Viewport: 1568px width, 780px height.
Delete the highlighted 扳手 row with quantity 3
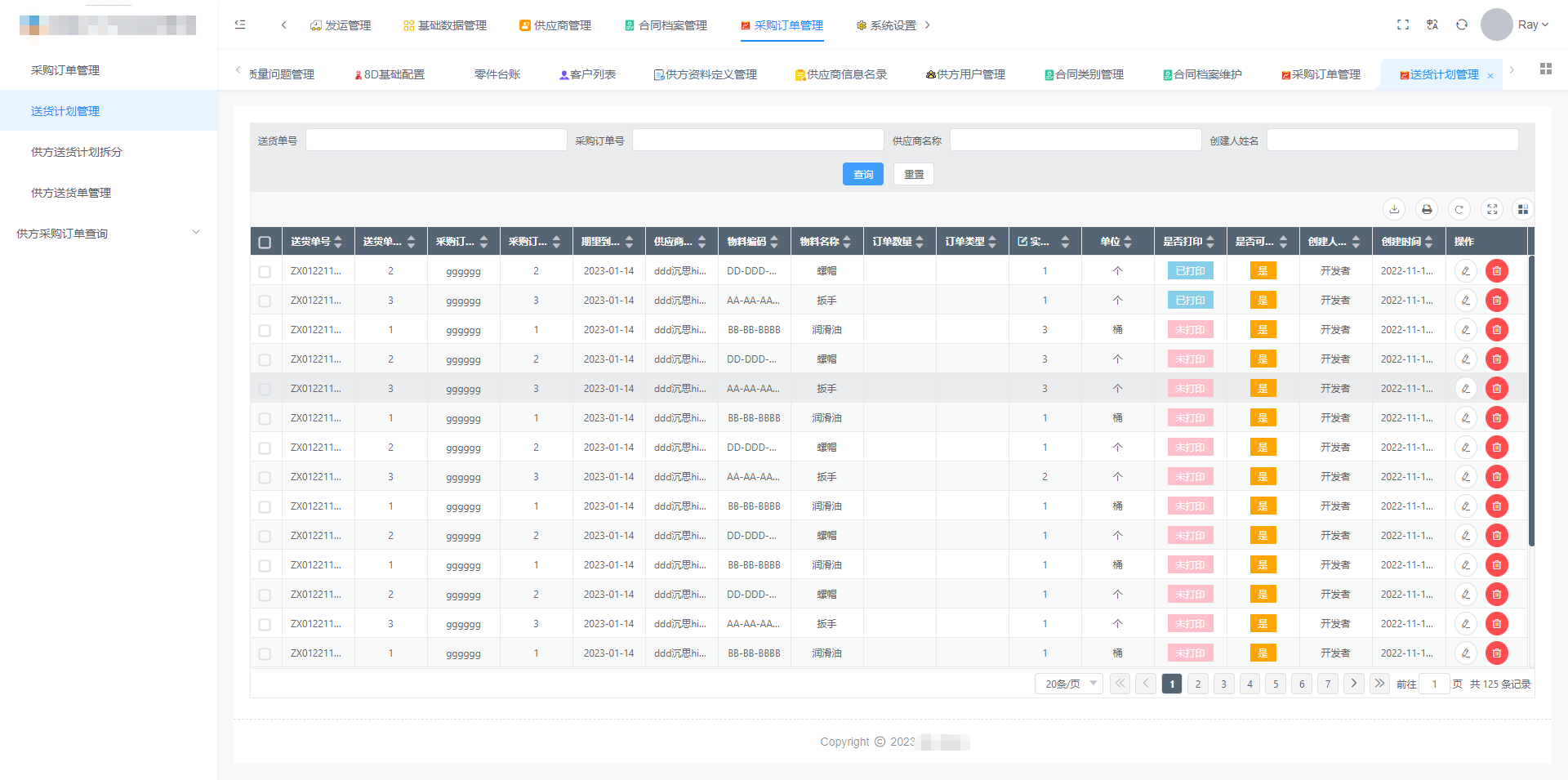(x=1497, y=389)
